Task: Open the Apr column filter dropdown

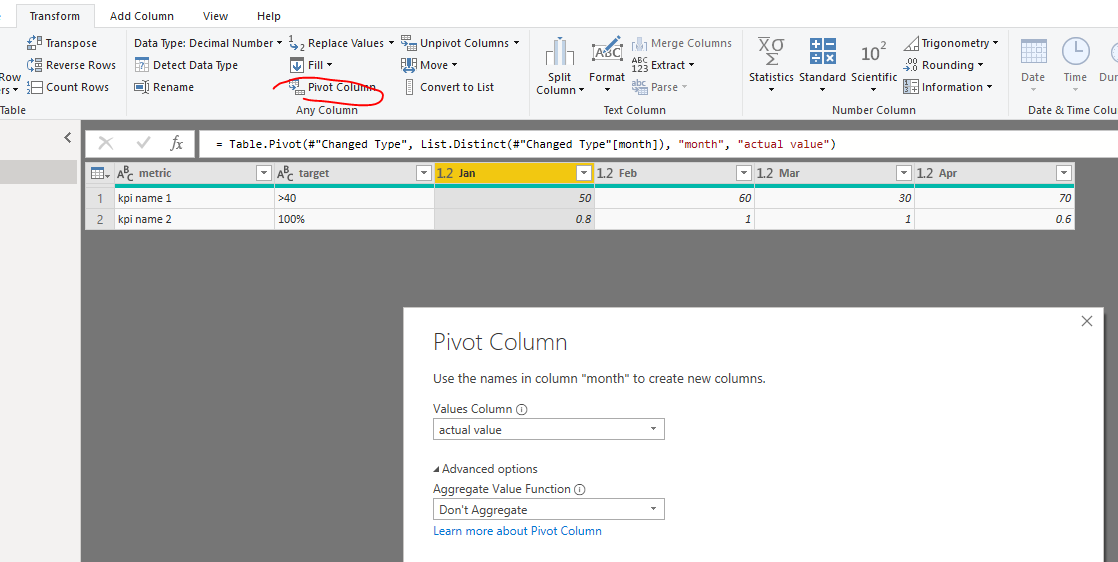Action: pyautogui.click(x=1064, y=173)
